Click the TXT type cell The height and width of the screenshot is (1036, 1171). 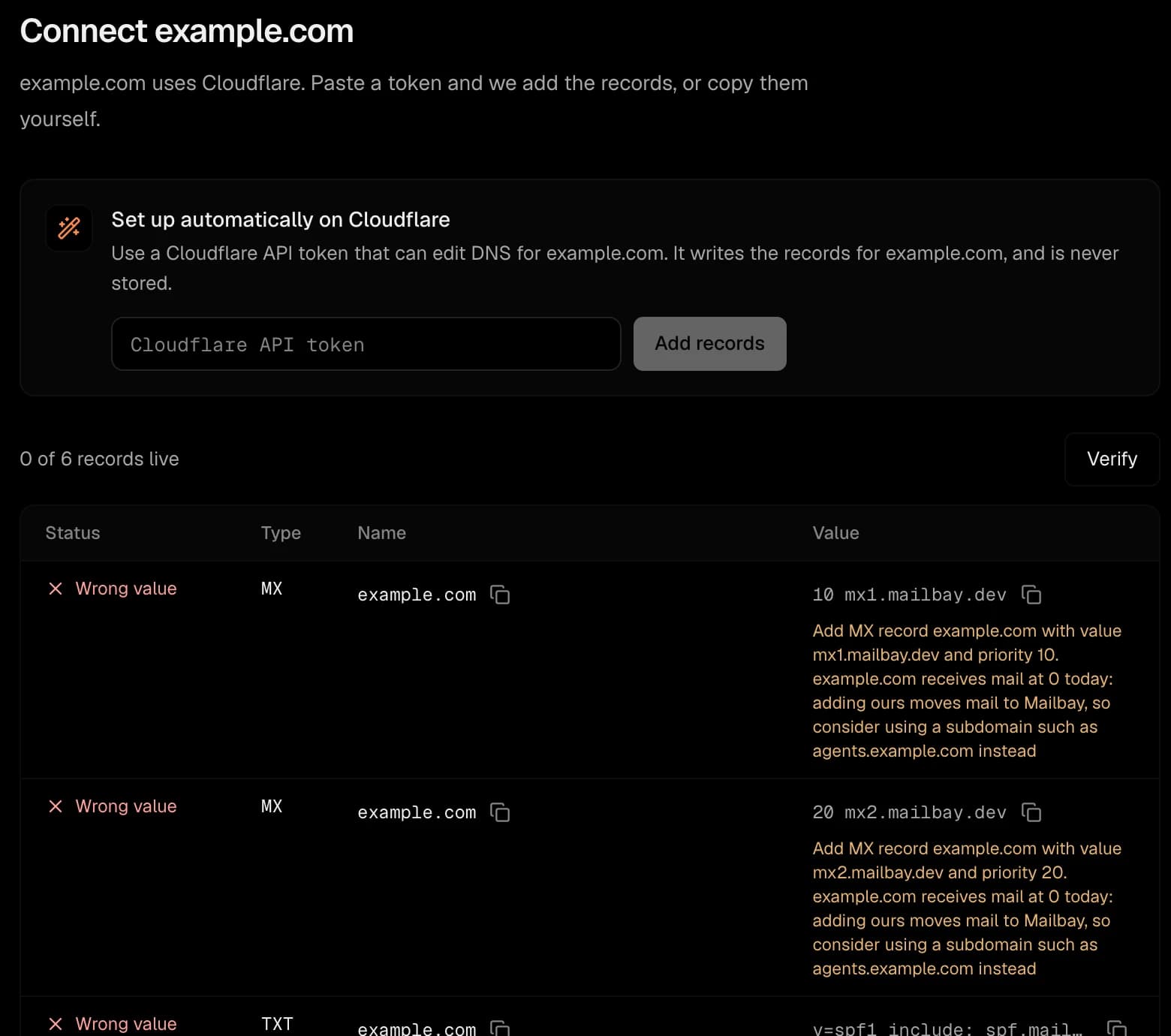pyautogui.click(x=277, y=1024)
